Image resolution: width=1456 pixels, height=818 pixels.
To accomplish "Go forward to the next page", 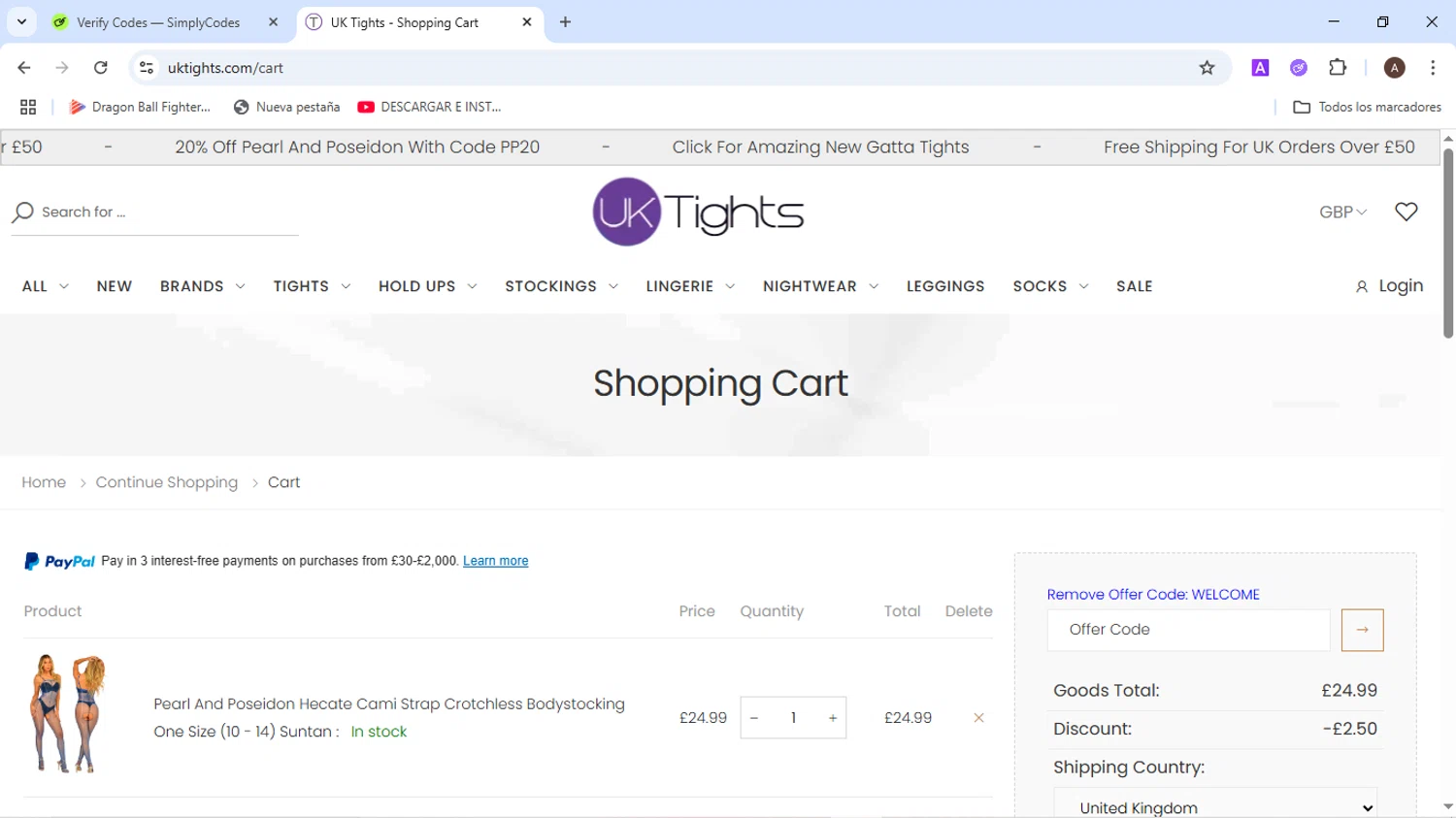I will pyautogui.click(x=62, y=68).
